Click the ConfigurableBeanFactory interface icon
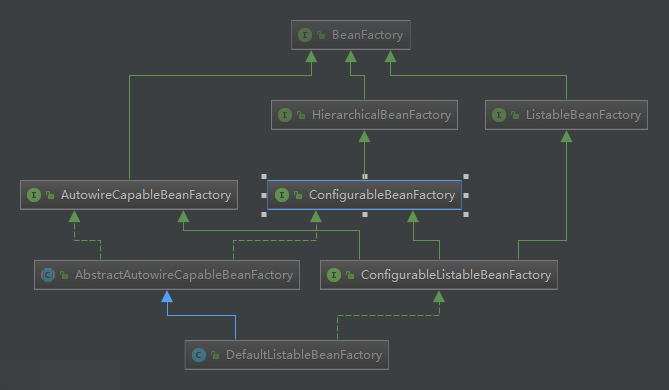This screenshot has width=669, height=390. (x=282, y=195)
